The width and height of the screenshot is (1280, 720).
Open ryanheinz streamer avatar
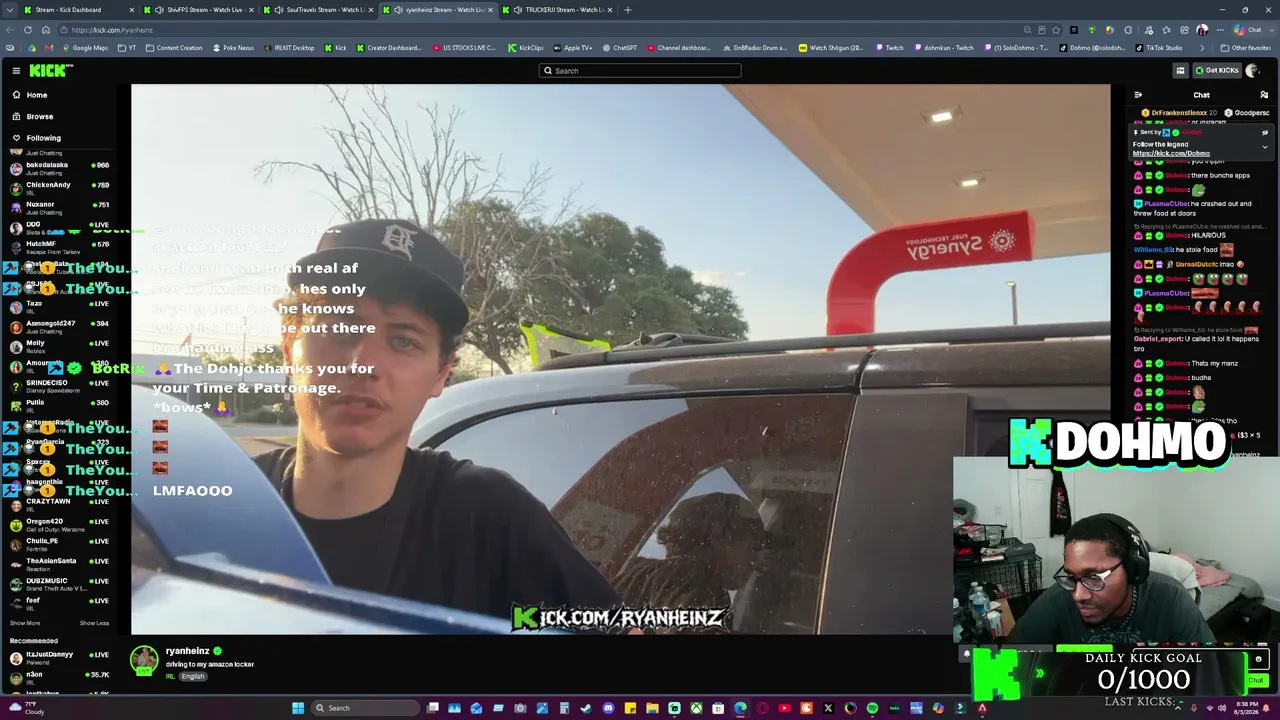144,659
